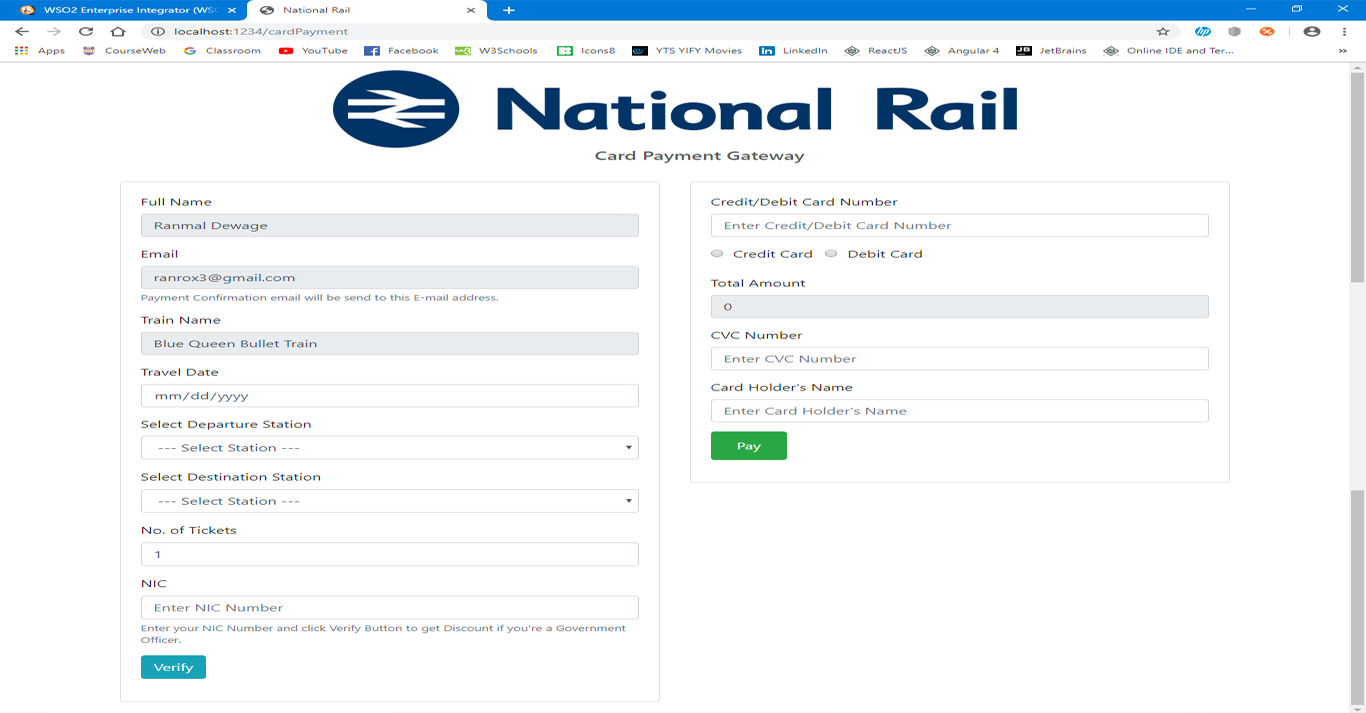Click the Email field showing ranrox3@gmail.com
This screenshot has width=1366, height=713.
pos(390,278)
